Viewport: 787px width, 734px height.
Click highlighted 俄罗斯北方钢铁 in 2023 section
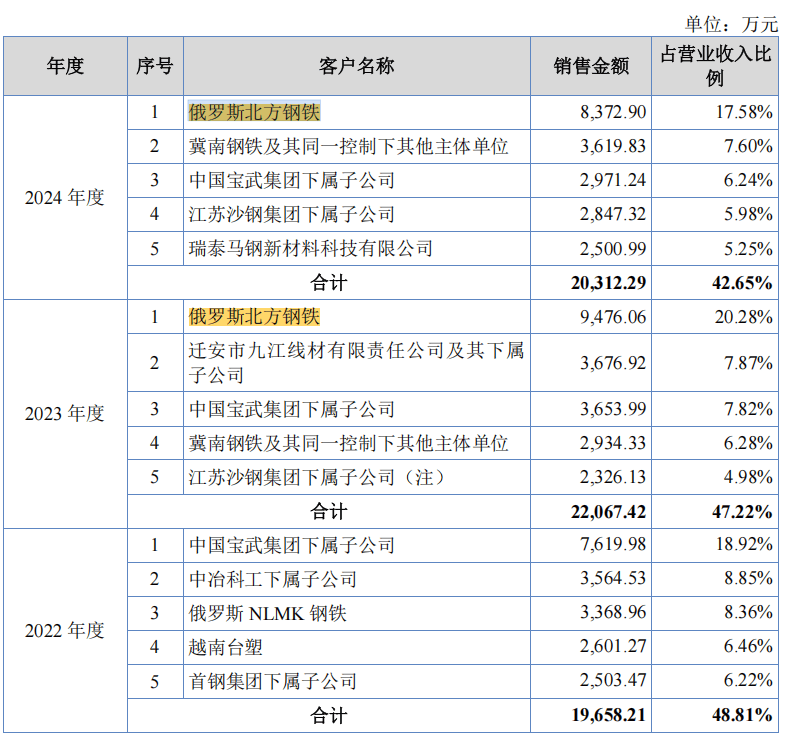point(254,317)
